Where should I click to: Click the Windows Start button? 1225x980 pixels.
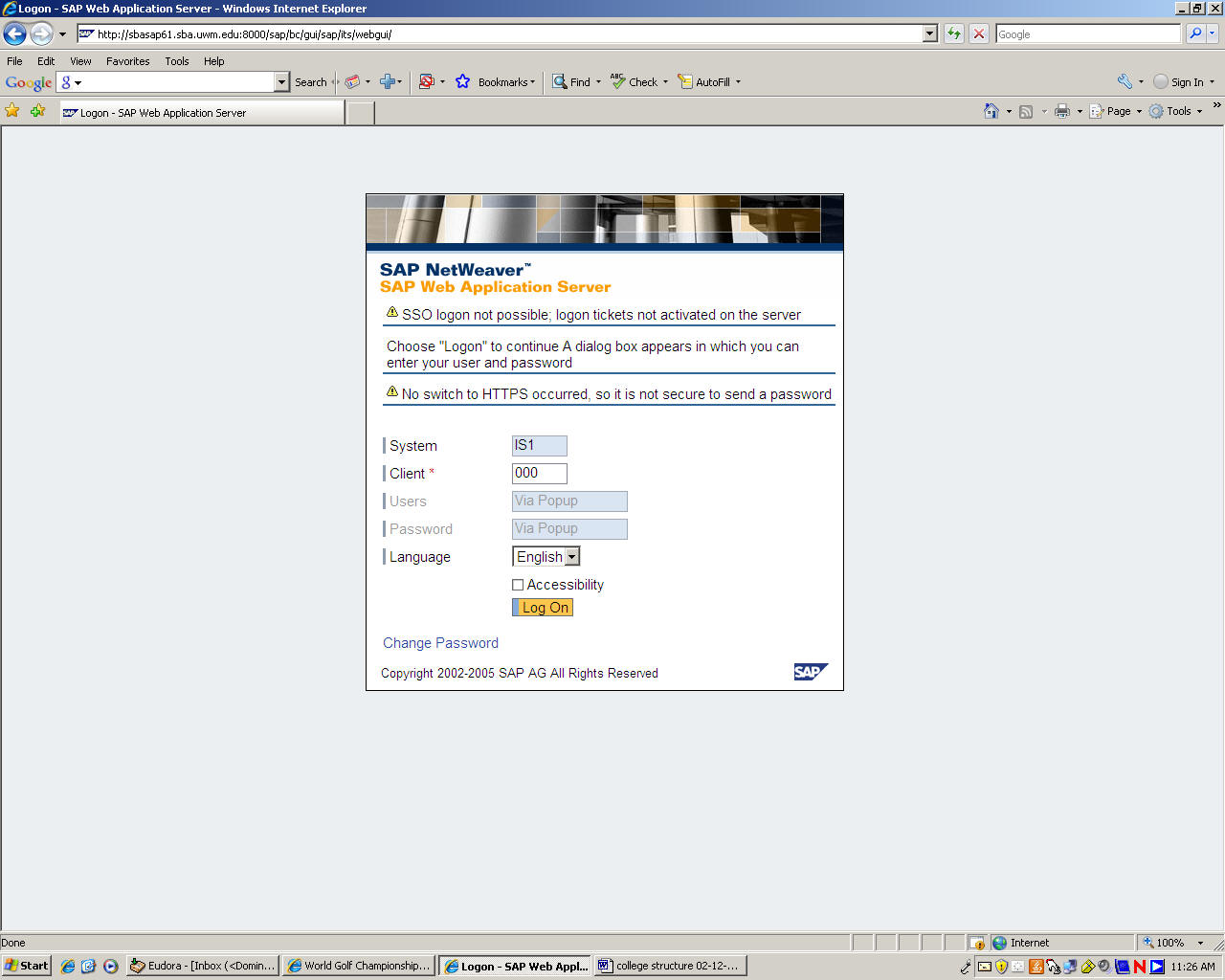tap(26, 966)
